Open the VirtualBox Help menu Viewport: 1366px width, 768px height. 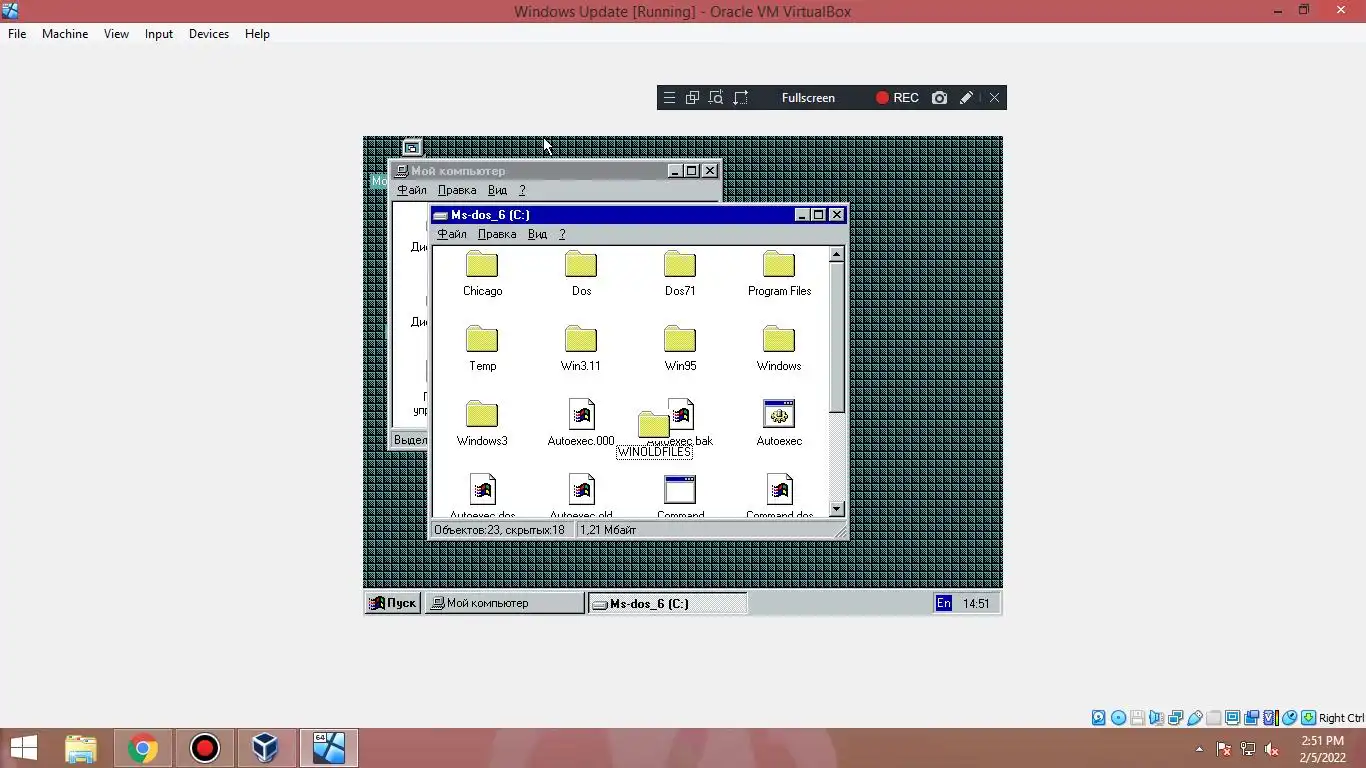tap(257, 34)
